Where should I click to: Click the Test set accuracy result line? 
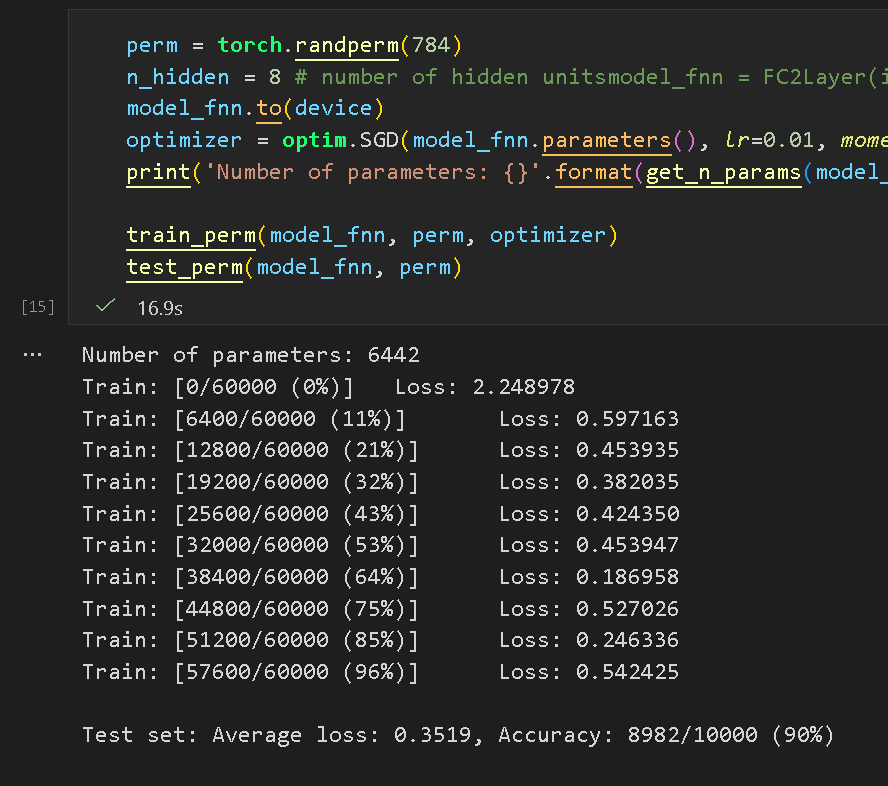pyautogui.click(x=457, y=735)
